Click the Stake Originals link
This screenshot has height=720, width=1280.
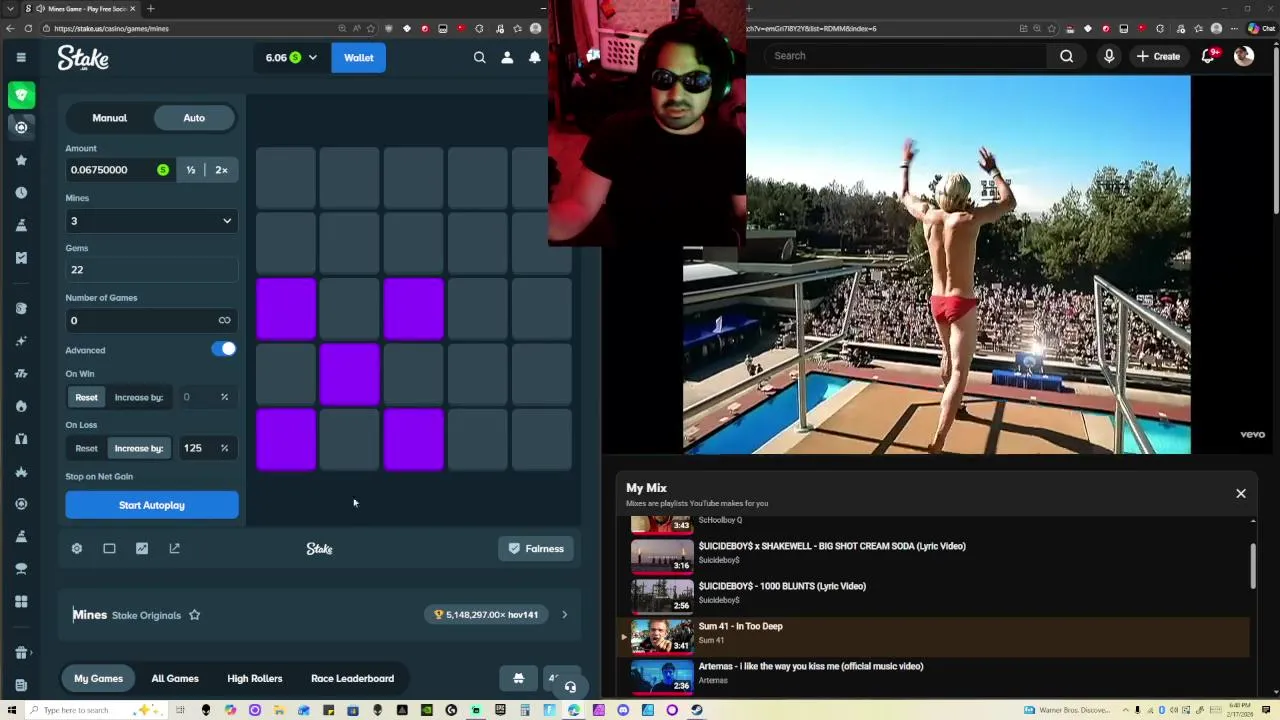pyautogui.click(x=146, y=616)
